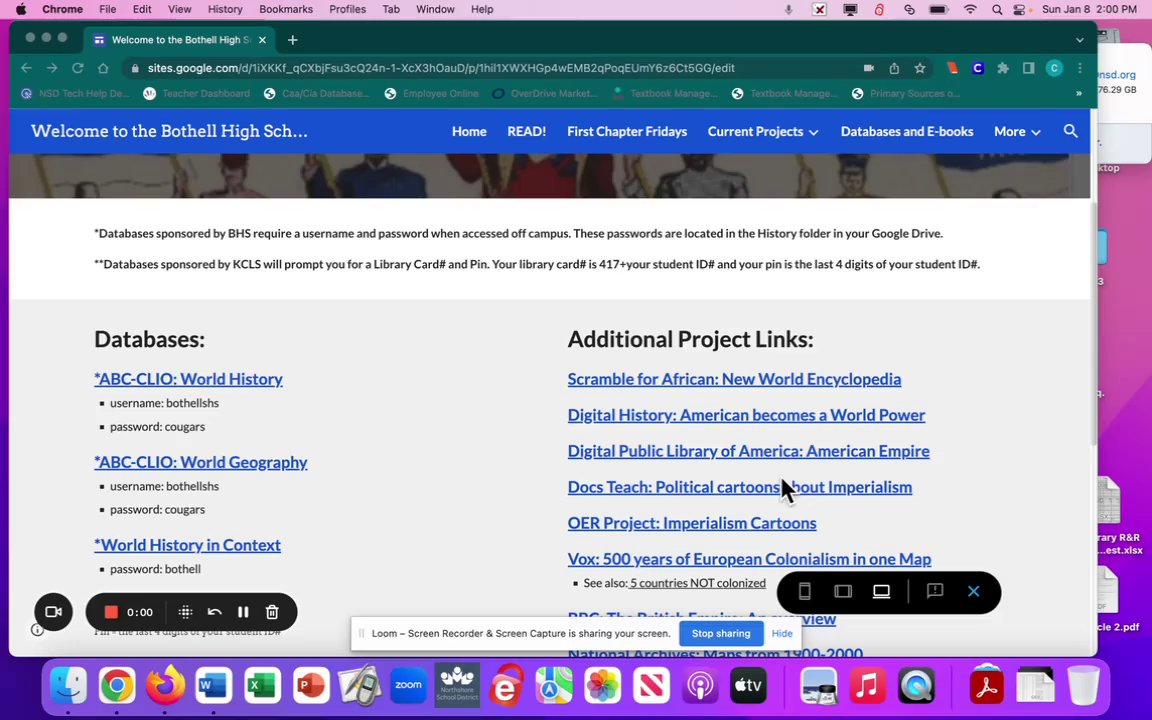Go to the Home page tab

[469, 132]
